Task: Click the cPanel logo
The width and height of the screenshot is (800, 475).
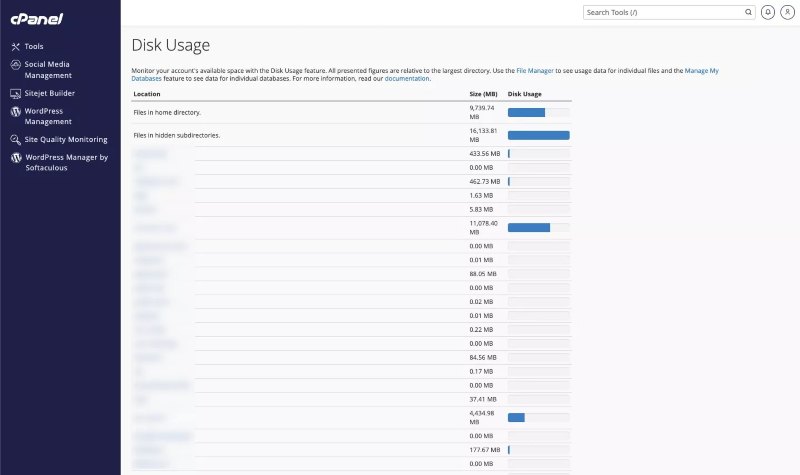Action: [37, 19]
